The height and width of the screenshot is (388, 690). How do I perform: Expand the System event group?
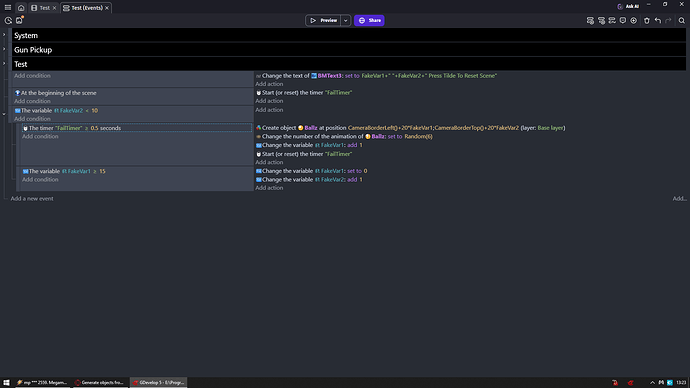[x=4, y=35]
